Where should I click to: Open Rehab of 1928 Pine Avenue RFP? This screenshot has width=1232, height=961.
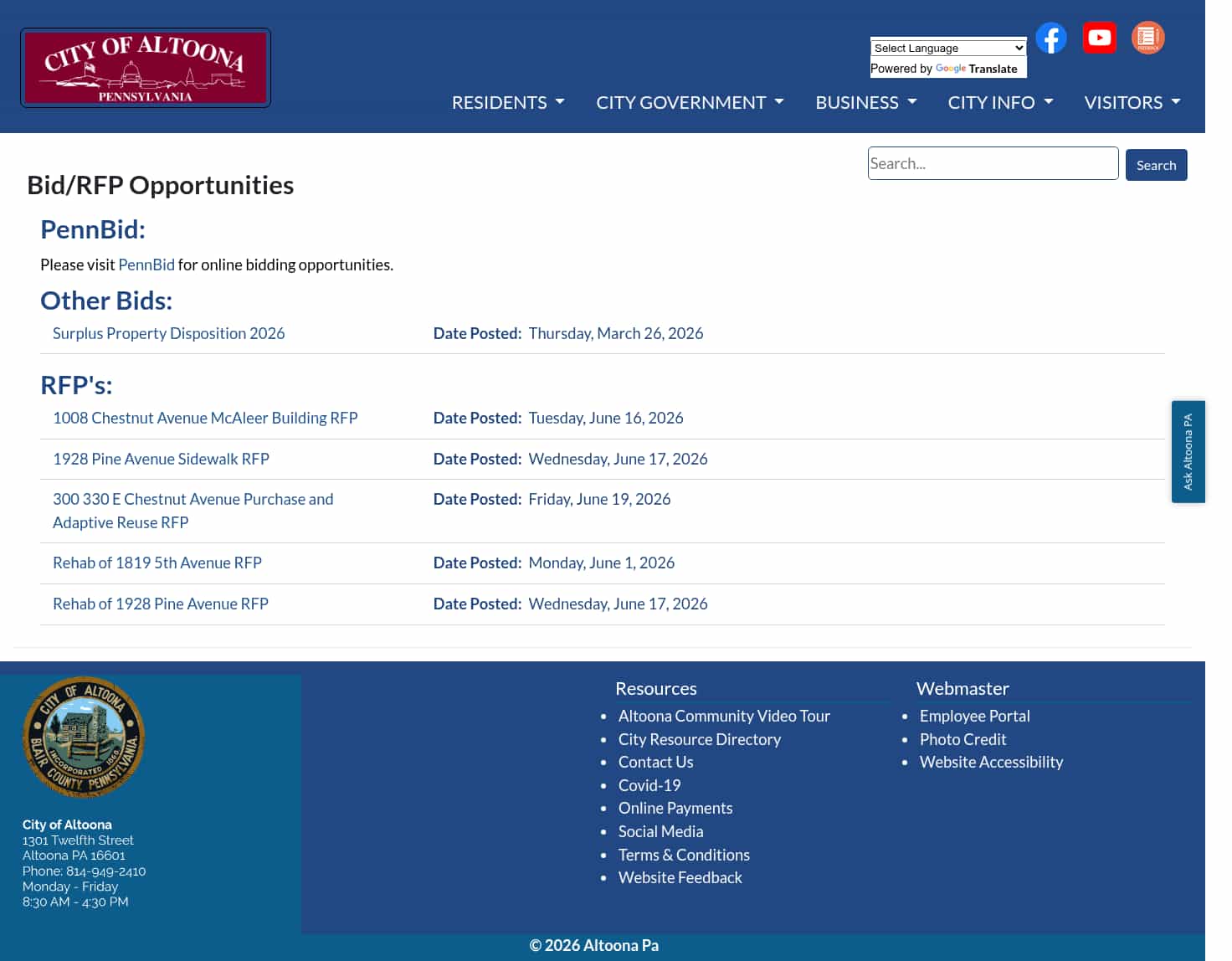click(161, 604)
